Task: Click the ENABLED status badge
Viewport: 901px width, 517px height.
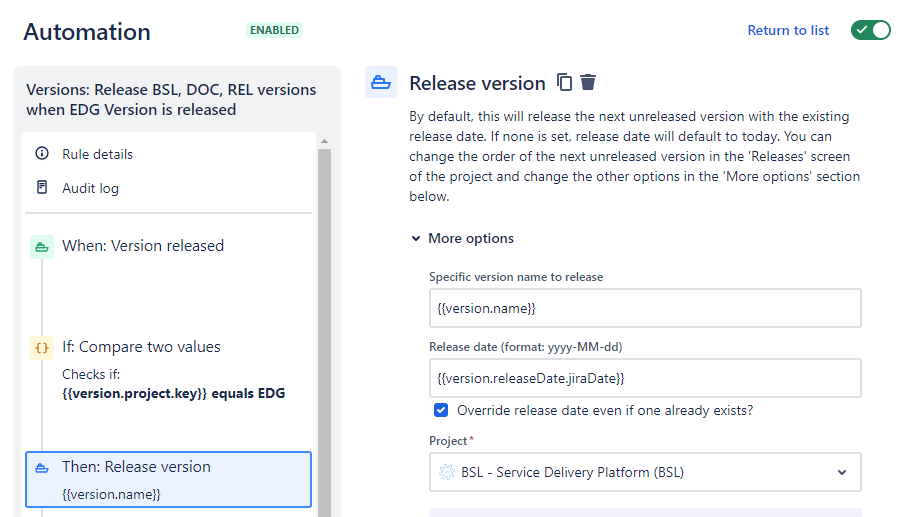Action: [274, 30]
